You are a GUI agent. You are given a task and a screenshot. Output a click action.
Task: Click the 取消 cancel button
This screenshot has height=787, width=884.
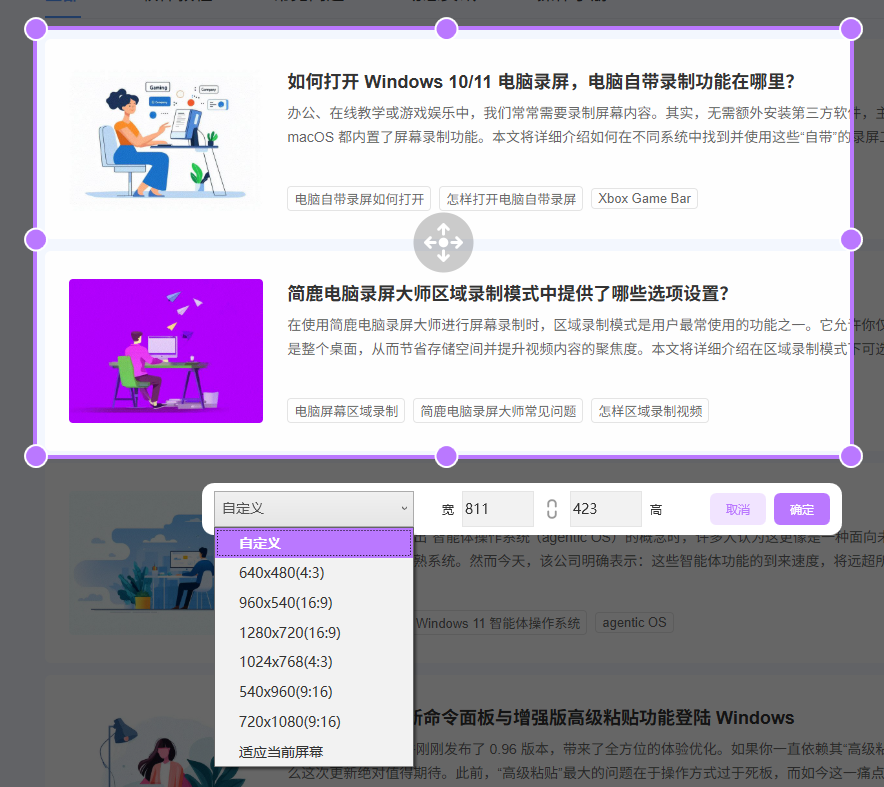pos(737,508)
